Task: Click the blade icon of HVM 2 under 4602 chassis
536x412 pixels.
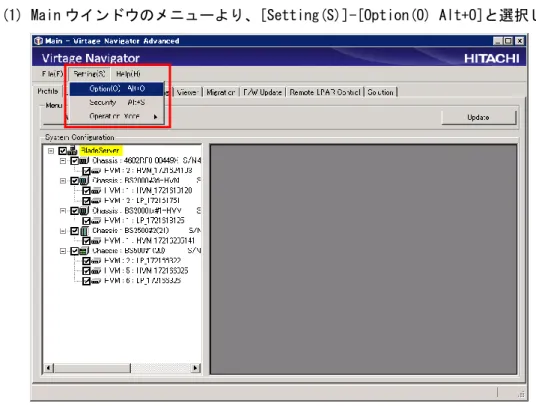Action: coord(96,171)
